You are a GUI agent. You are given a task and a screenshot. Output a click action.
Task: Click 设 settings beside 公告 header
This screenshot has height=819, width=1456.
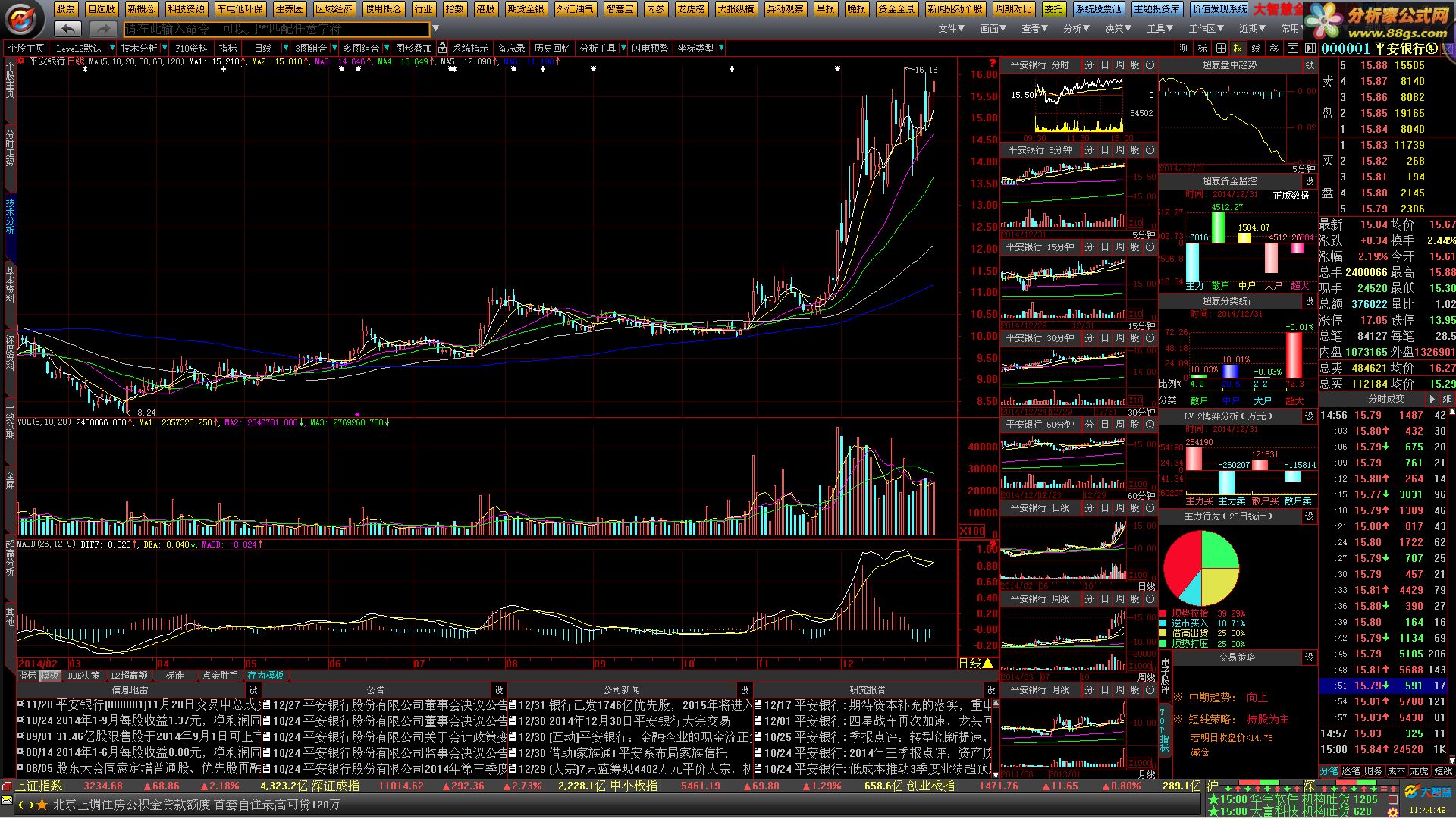[498, 690]
